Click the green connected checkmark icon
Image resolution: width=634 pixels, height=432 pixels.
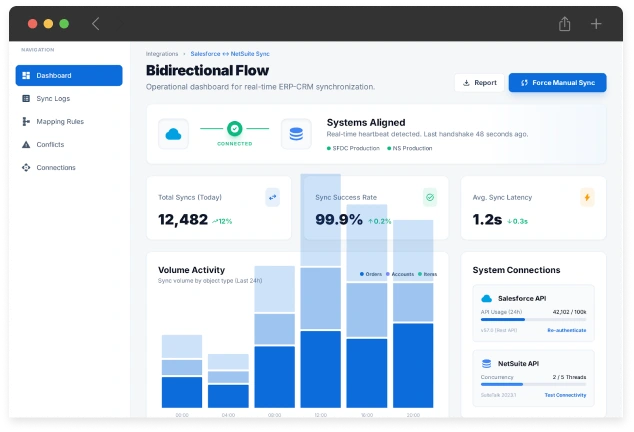pyautogui.click(x=235, y=129)
